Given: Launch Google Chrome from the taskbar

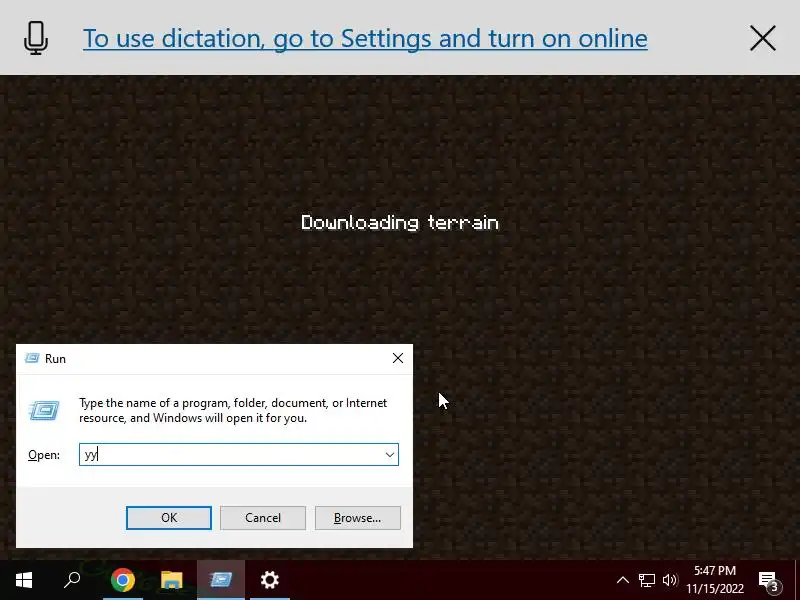Looking at the screenshot, I should click(122, 580).
